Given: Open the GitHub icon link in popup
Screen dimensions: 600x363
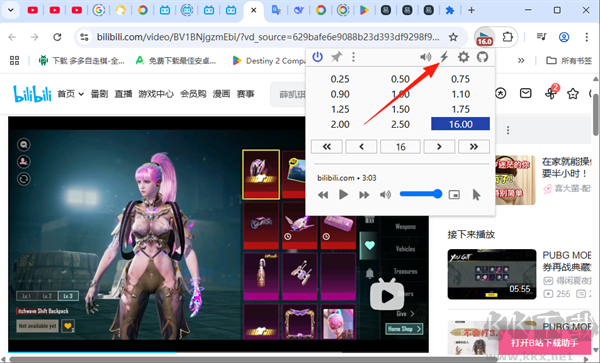Looking at the screenshot, I should [x=482, y=57].
